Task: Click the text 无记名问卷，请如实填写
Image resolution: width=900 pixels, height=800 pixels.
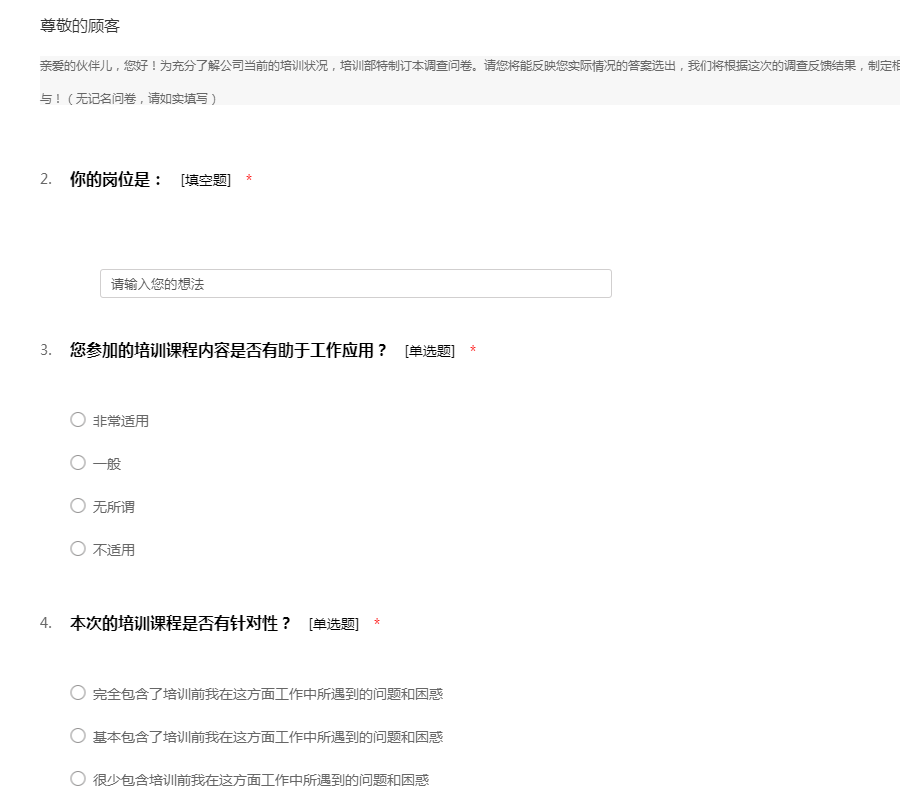Action: (142, 99)
